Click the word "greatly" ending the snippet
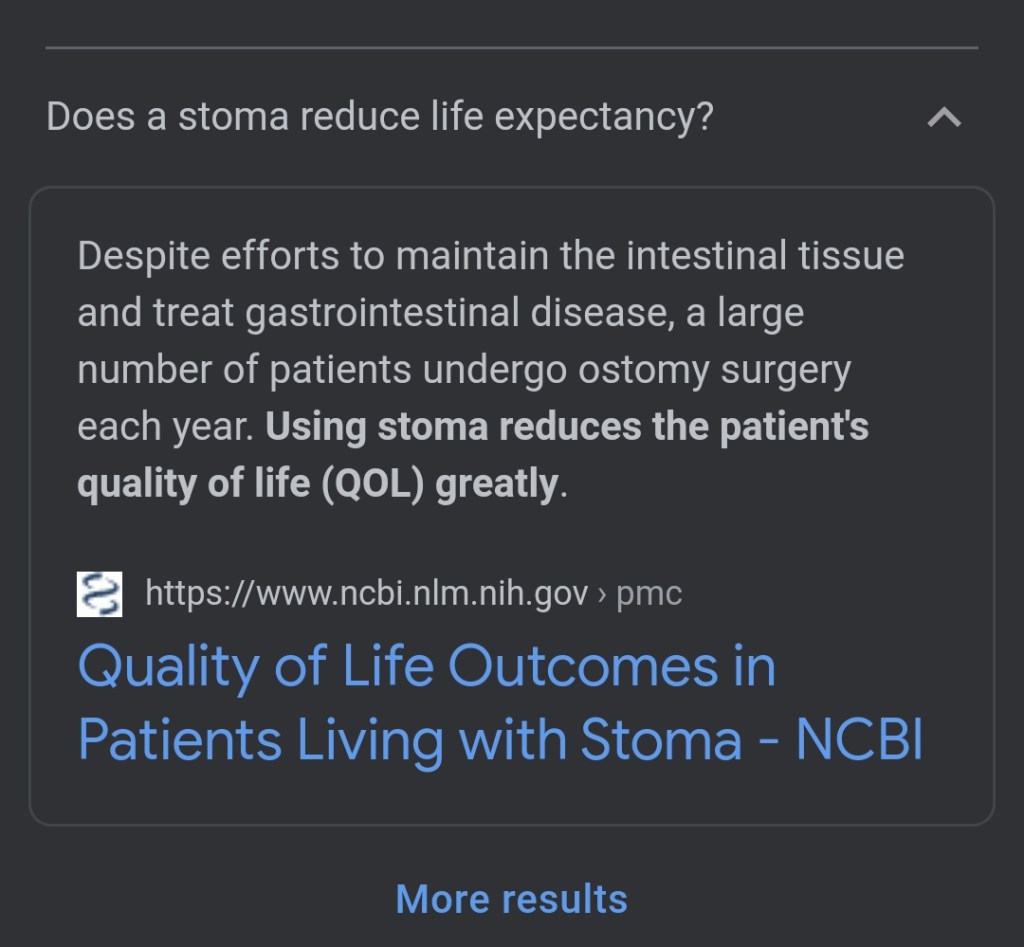 point(497,484)
